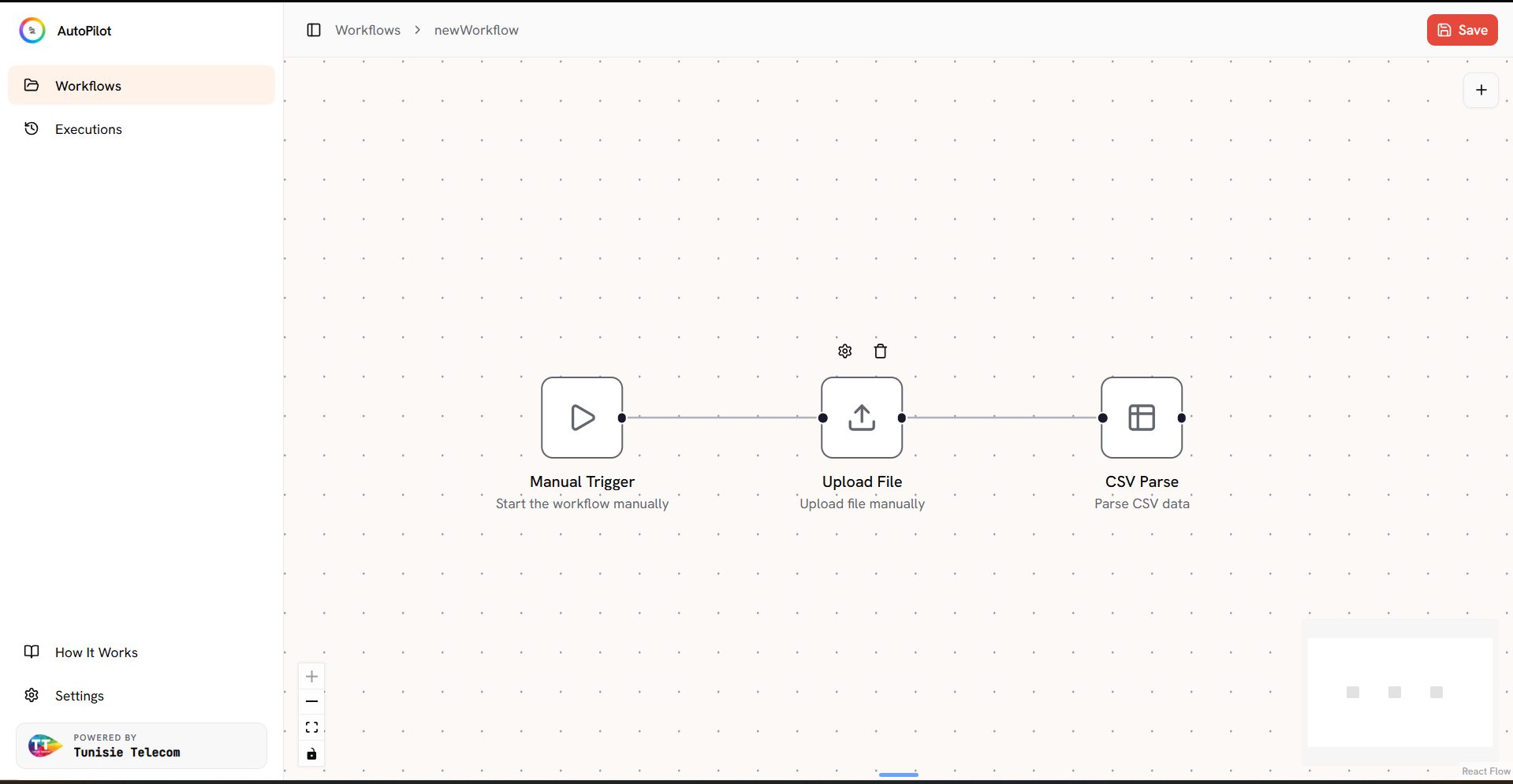Screen dimensions: 1513x784
Task: Toggle the sidebar panel icon
Action: point(314,30)
